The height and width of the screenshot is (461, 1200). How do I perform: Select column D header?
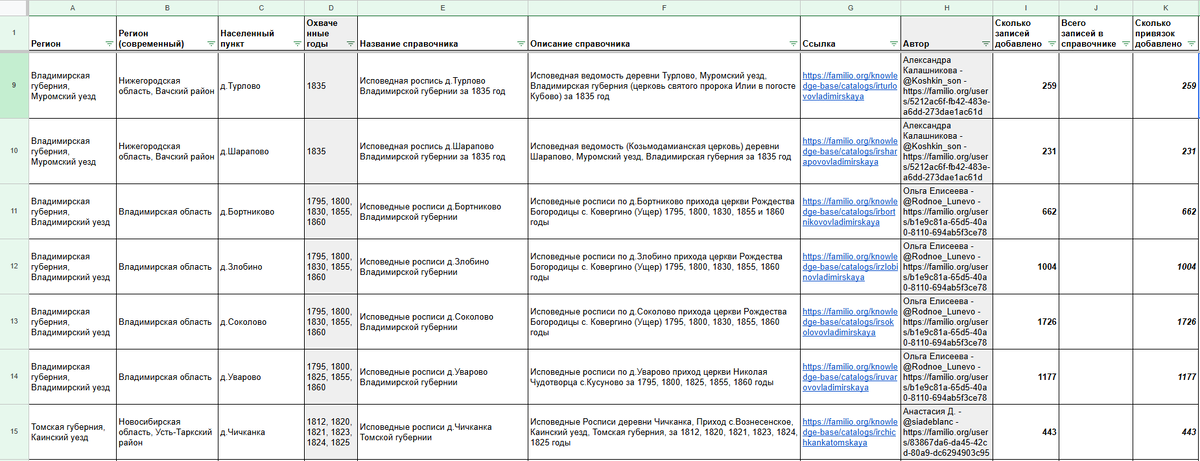[x=329, y=7]
